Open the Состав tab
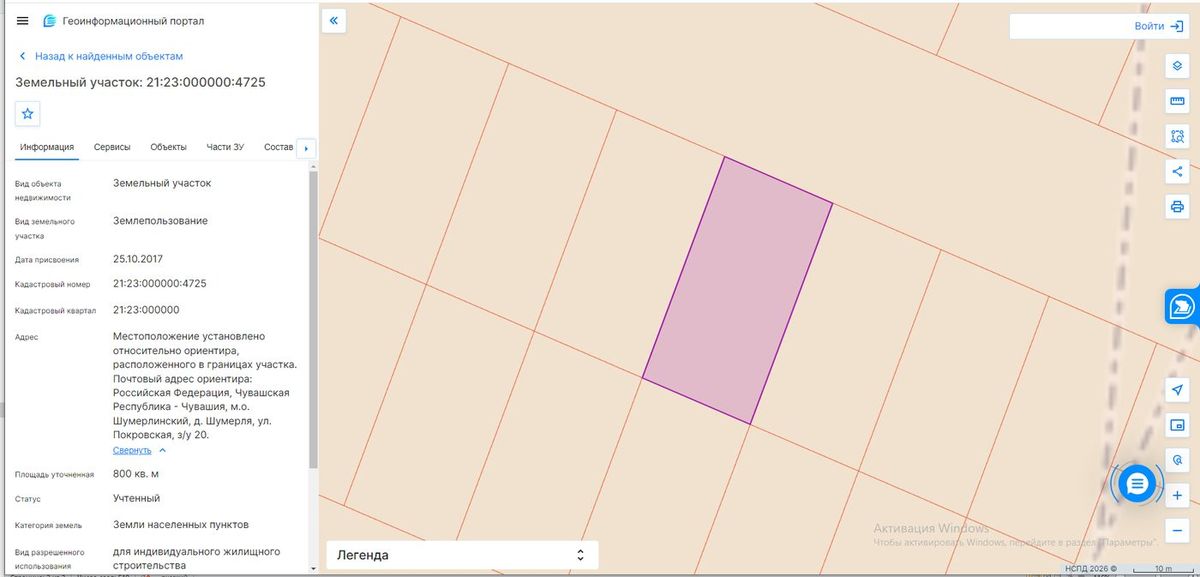The width and height of the screenshot is (1200, 577). coord(279,147)
